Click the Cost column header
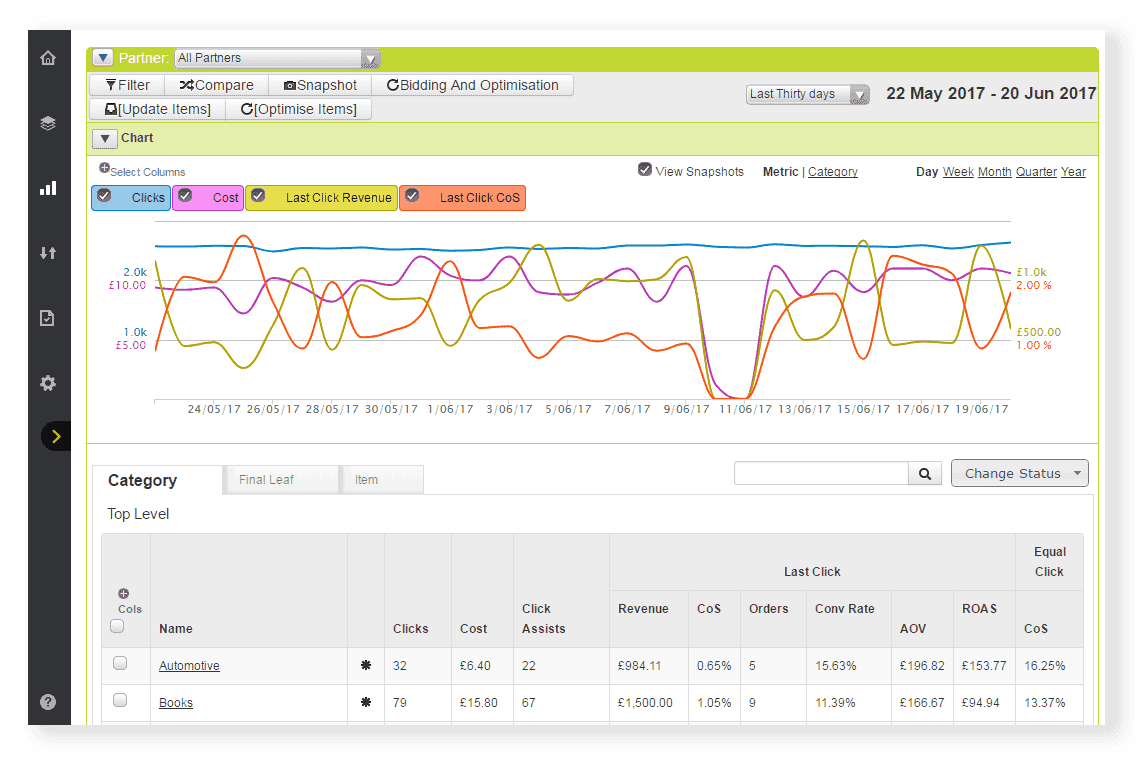 click(x=473, y=629)
